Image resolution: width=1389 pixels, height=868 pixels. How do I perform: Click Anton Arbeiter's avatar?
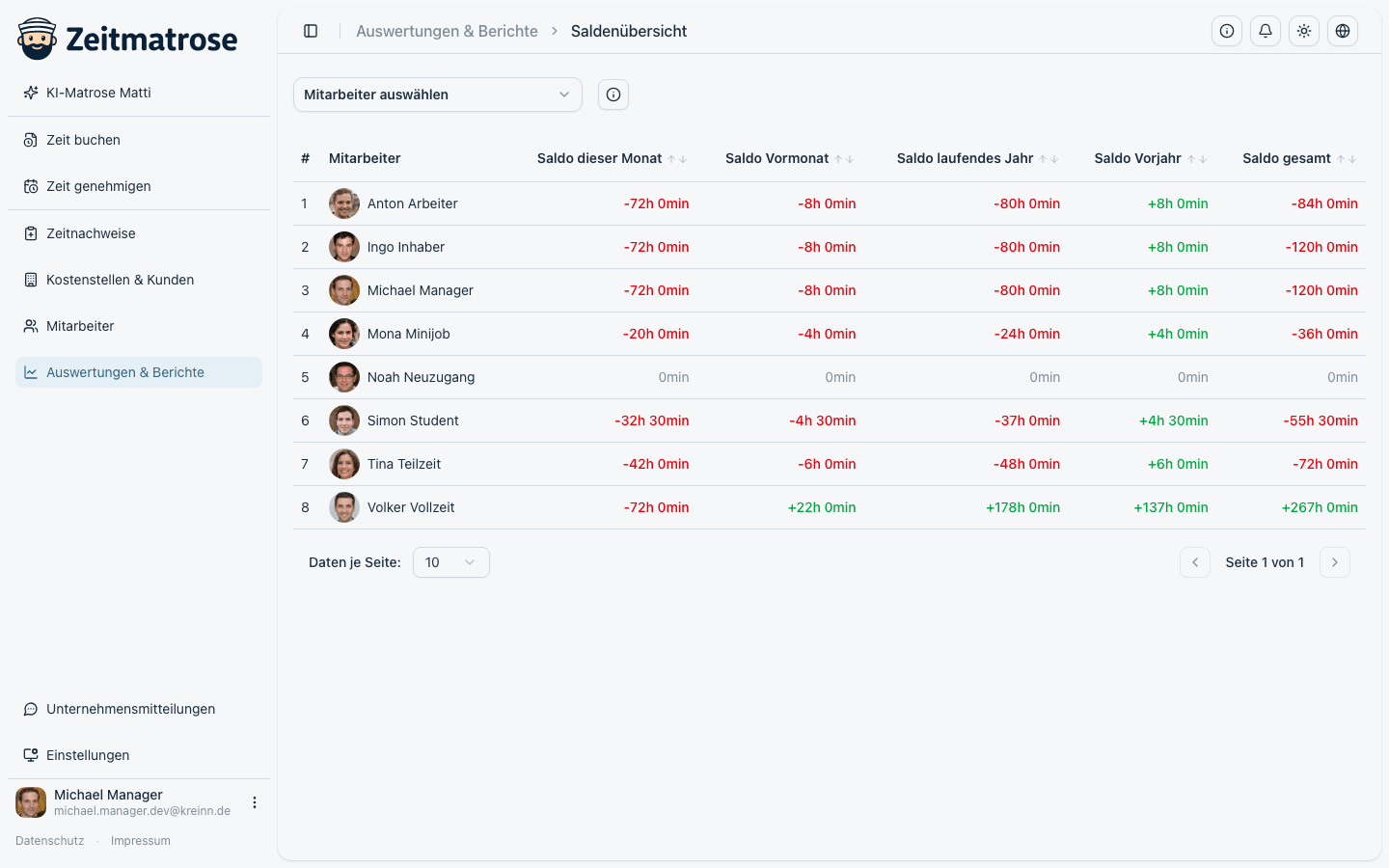tap(344, 203)
